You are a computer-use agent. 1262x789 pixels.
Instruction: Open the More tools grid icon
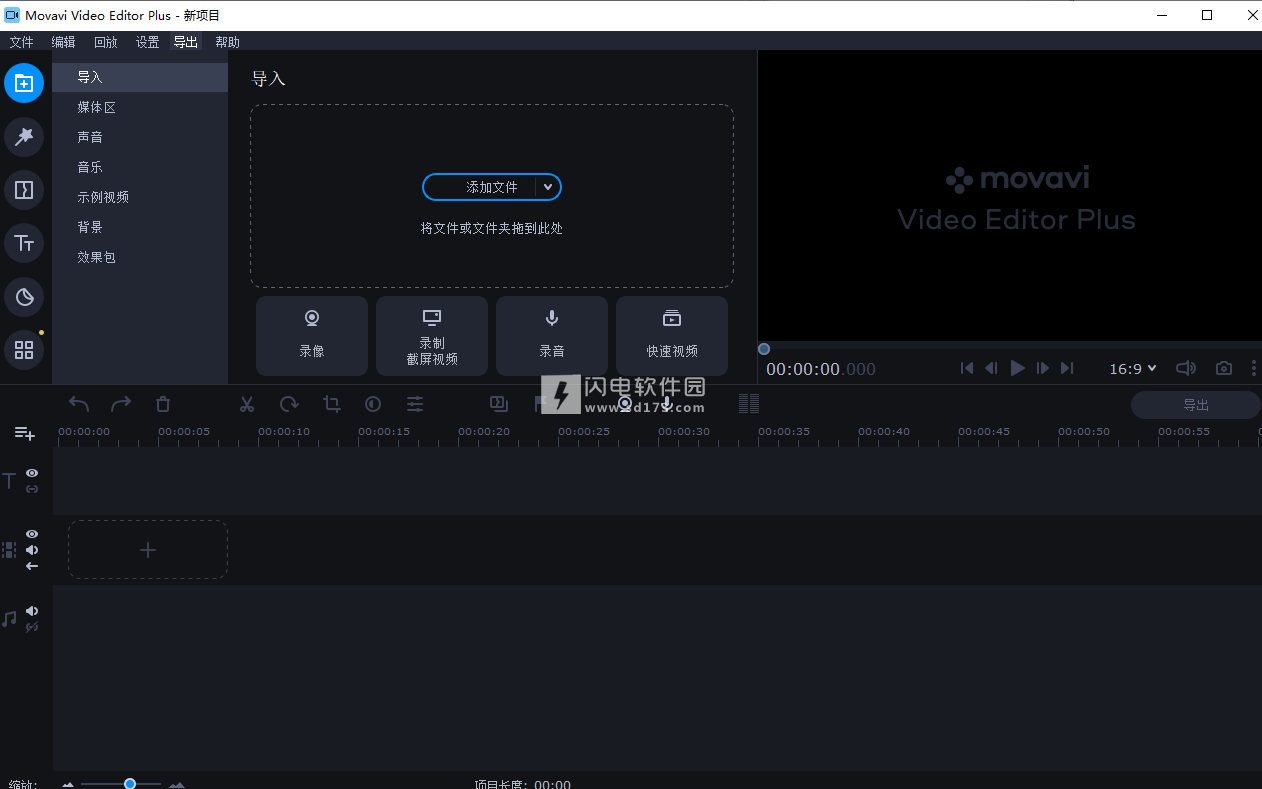coord(24,350)
